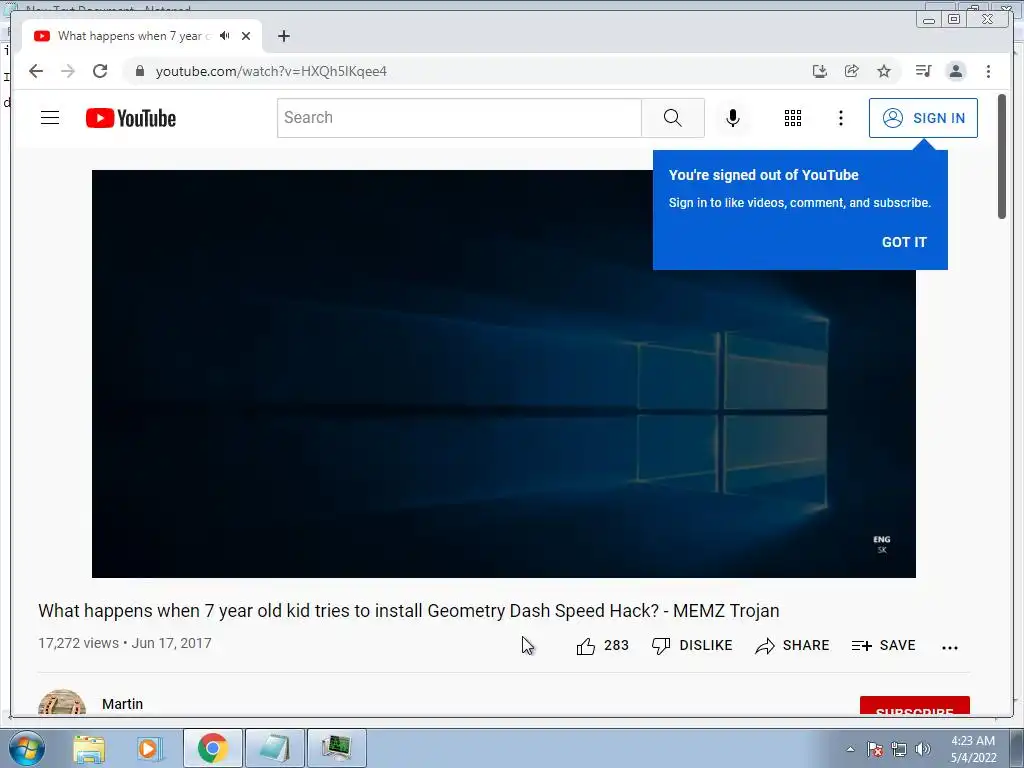
Task: Open the network tray icon
Action: pos(899,749)
